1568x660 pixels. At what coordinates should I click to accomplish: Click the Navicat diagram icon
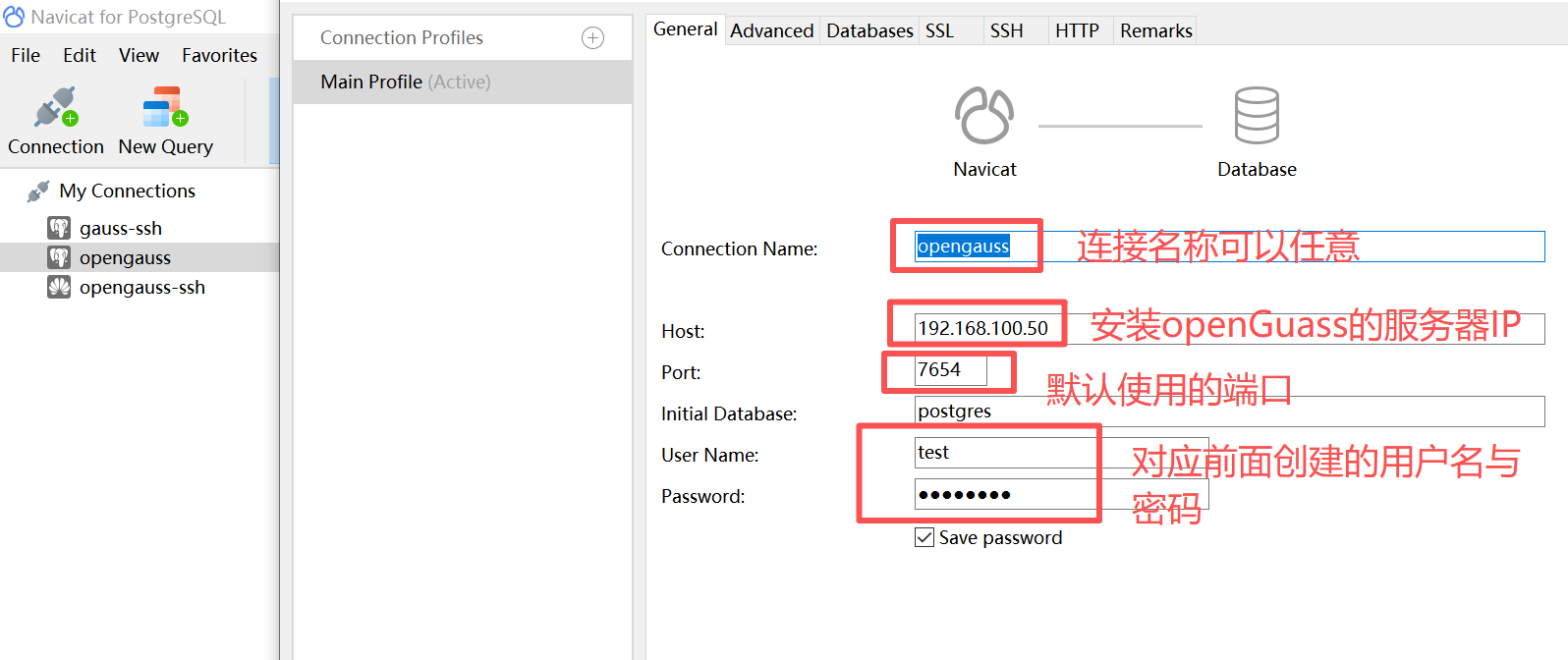coord(984,115)
